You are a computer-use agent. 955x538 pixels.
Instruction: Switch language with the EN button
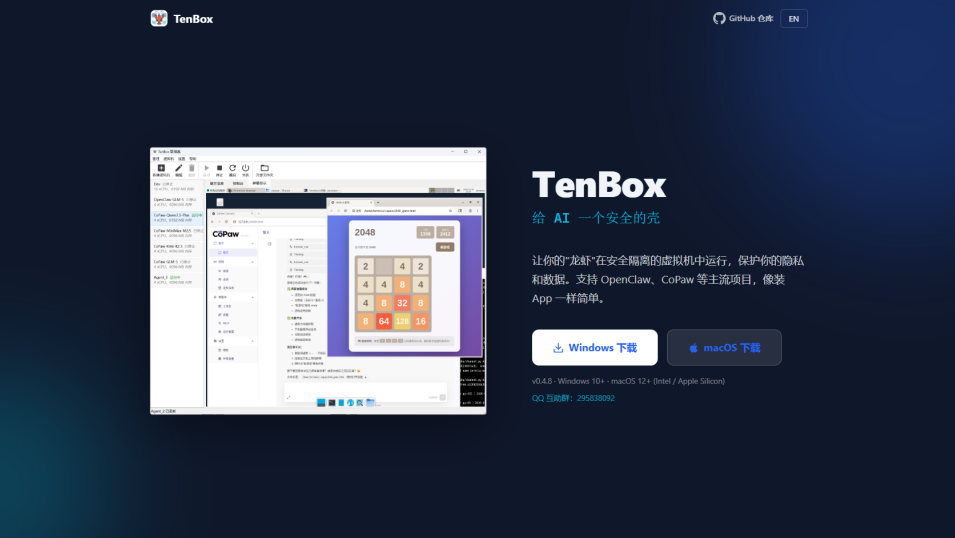(x=793, y=18)
